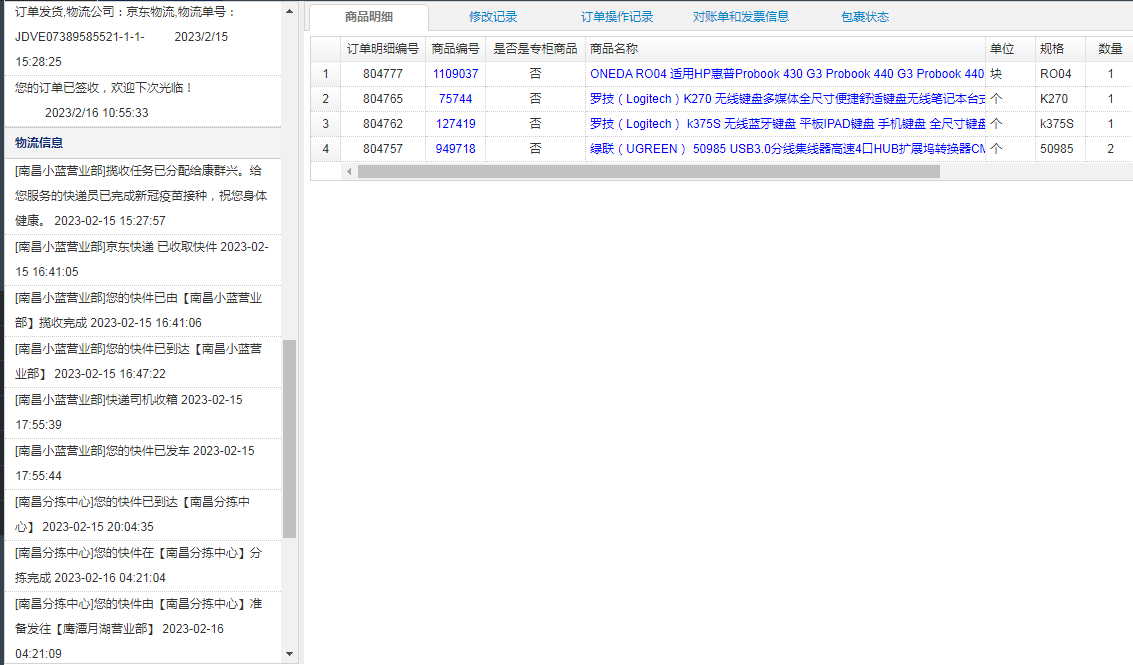This screenshot has width=1133, height=665.
Task: Click the down arrow of the logistics panel scrollbar
Action: click(290, 654)
